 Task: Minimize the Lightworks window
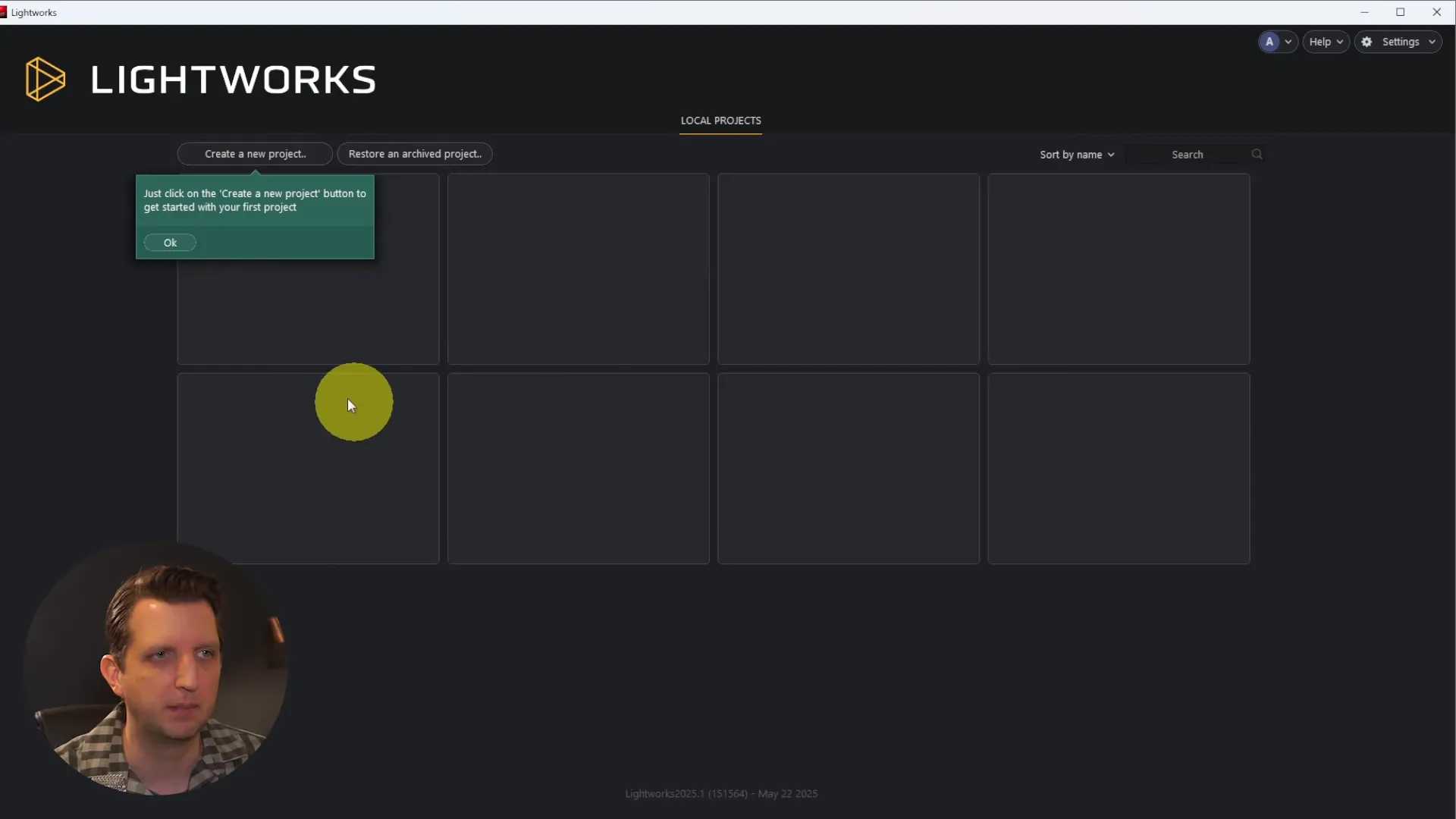pos(1364,12)
